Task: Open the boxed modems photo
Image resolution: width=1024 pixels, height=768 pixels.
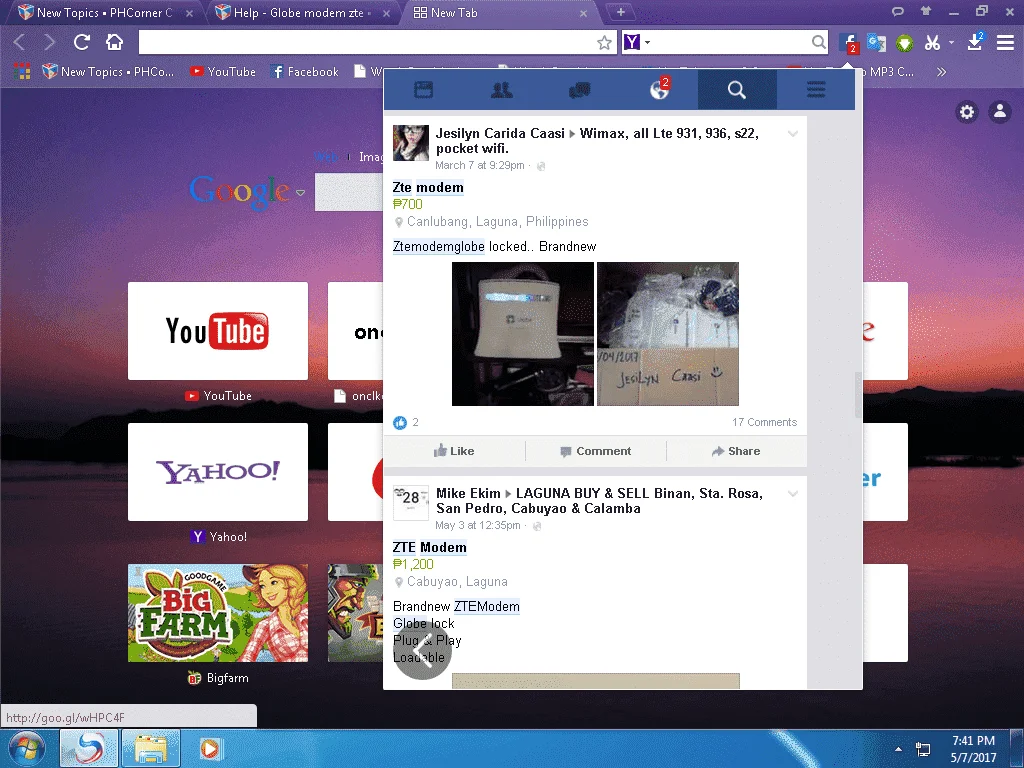Action: click(x=667, y=334)
